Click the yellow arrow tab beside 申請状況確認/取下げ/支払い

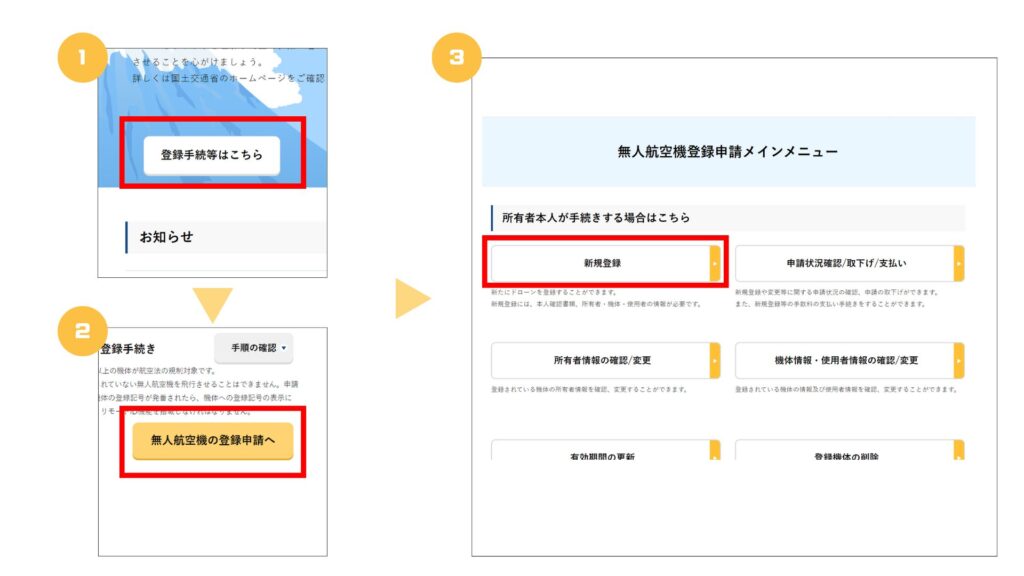959,263
